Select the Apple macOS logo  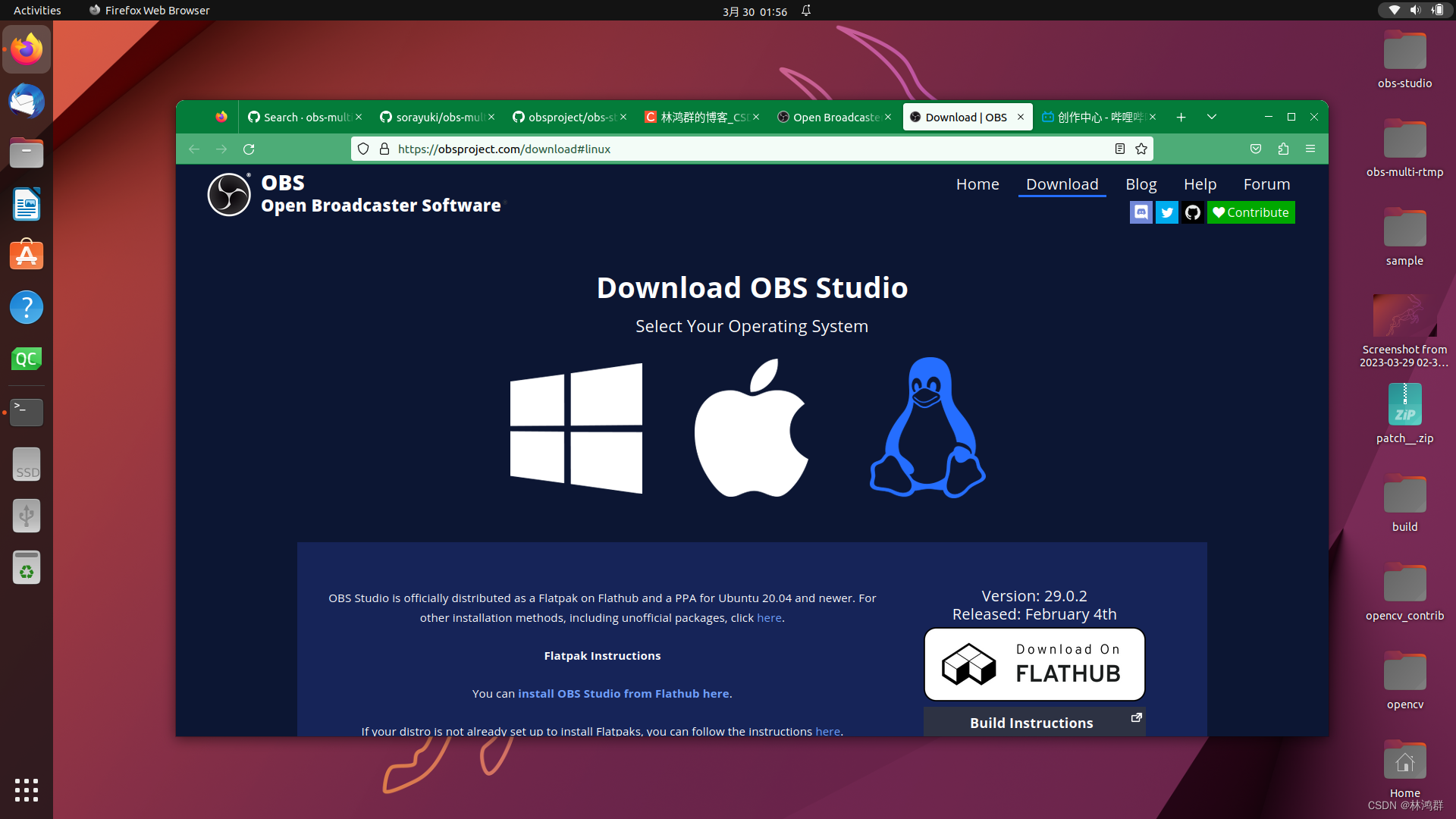point(752,428)
